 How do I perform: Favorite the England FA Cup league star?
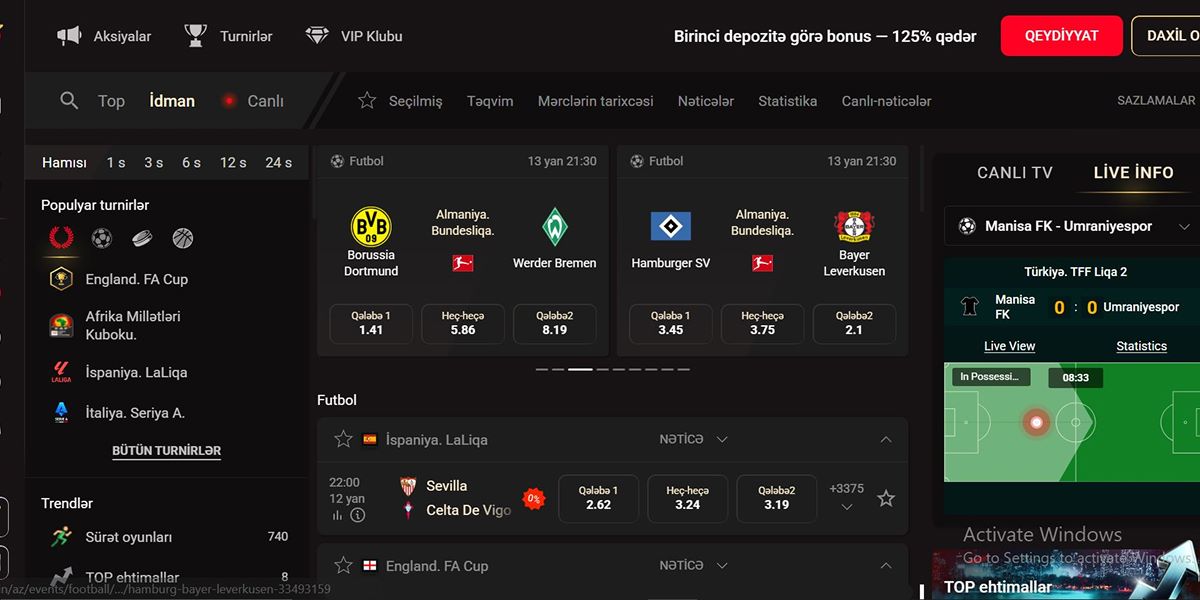[x=343, y=565]
